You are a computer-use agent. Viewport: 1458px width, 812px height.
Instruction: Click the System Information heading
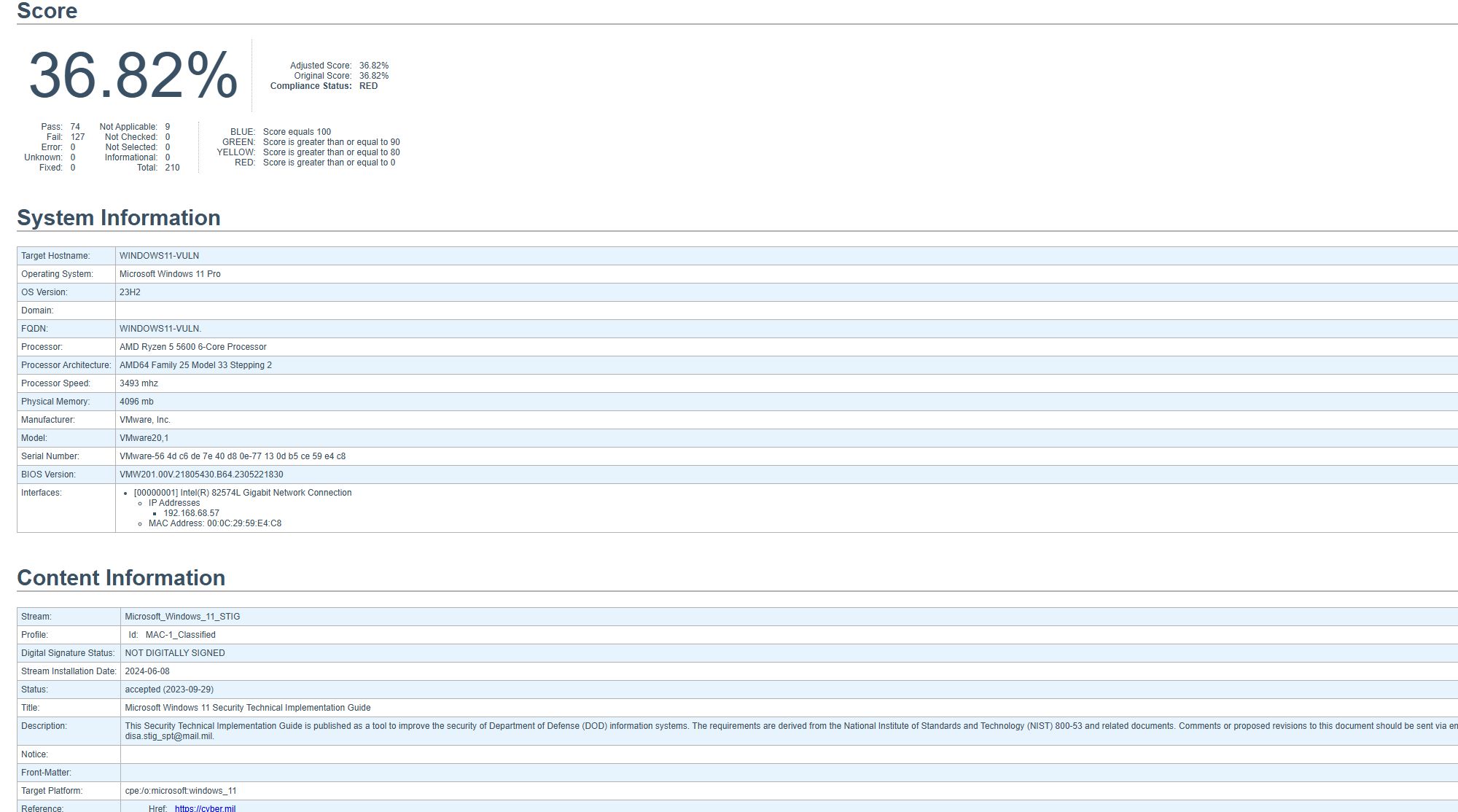[118, 217]
